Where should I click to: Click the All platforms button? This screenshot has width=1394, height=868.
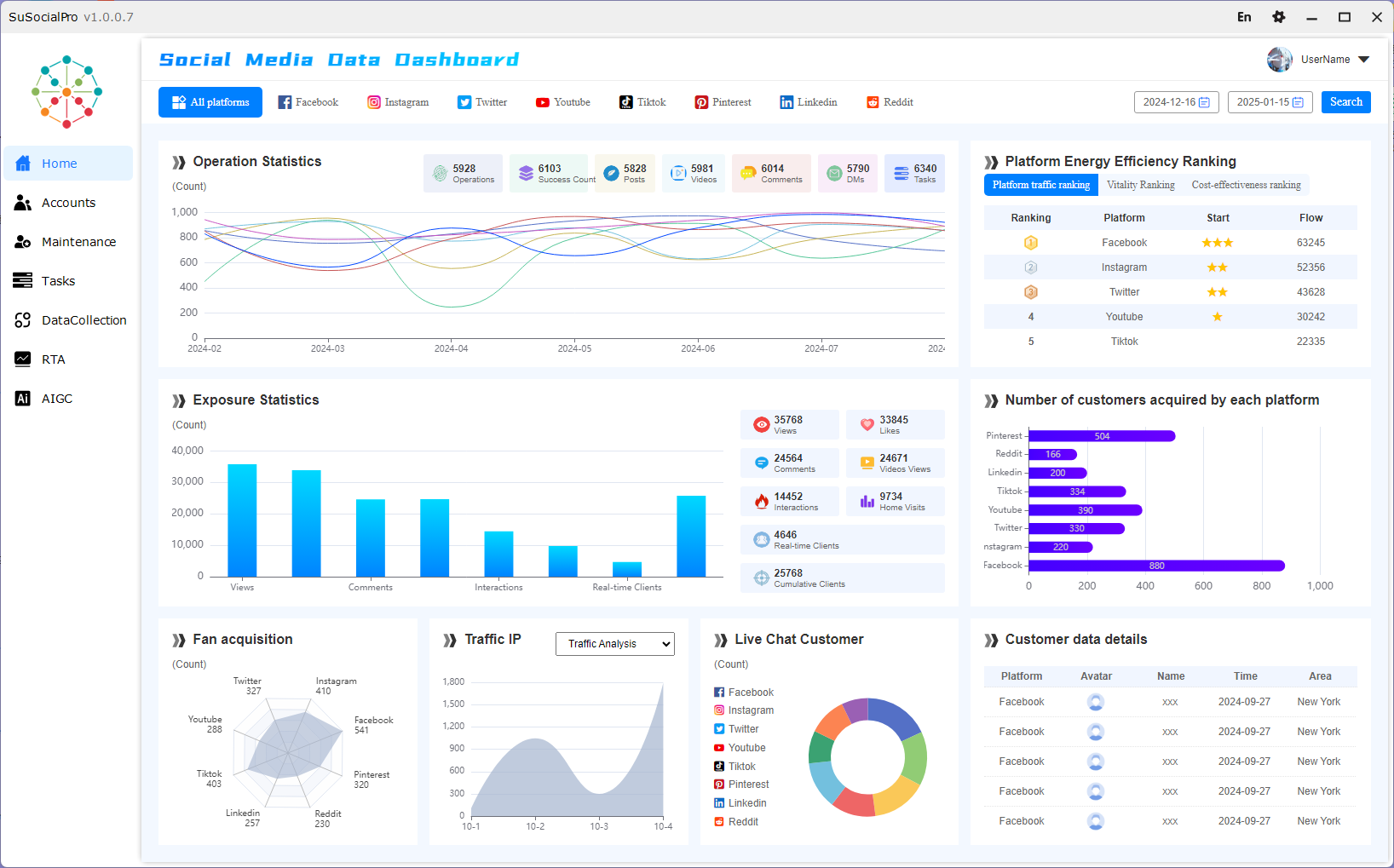pos(210,102)
